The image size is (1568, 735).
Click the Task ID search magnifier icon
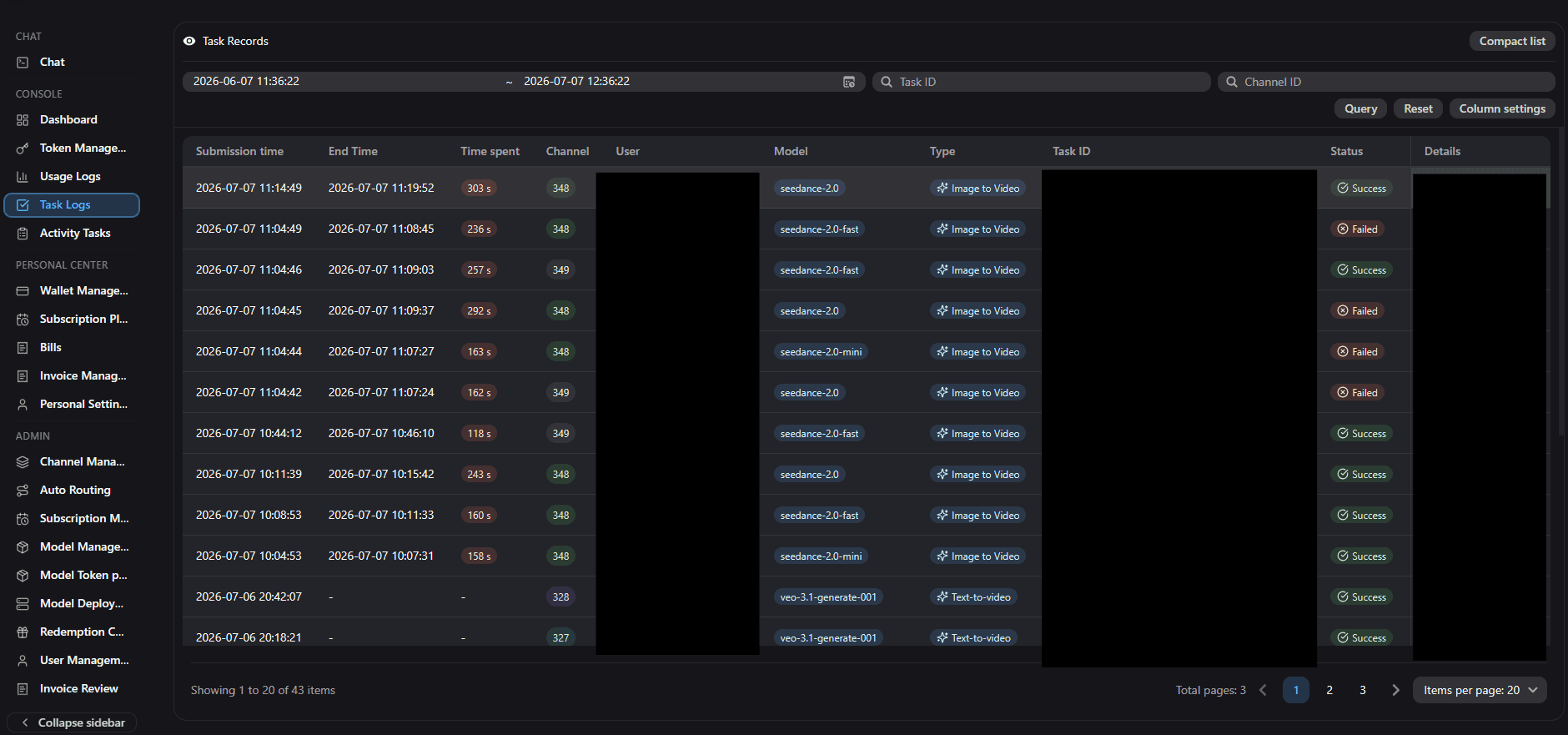coord(887,82)
